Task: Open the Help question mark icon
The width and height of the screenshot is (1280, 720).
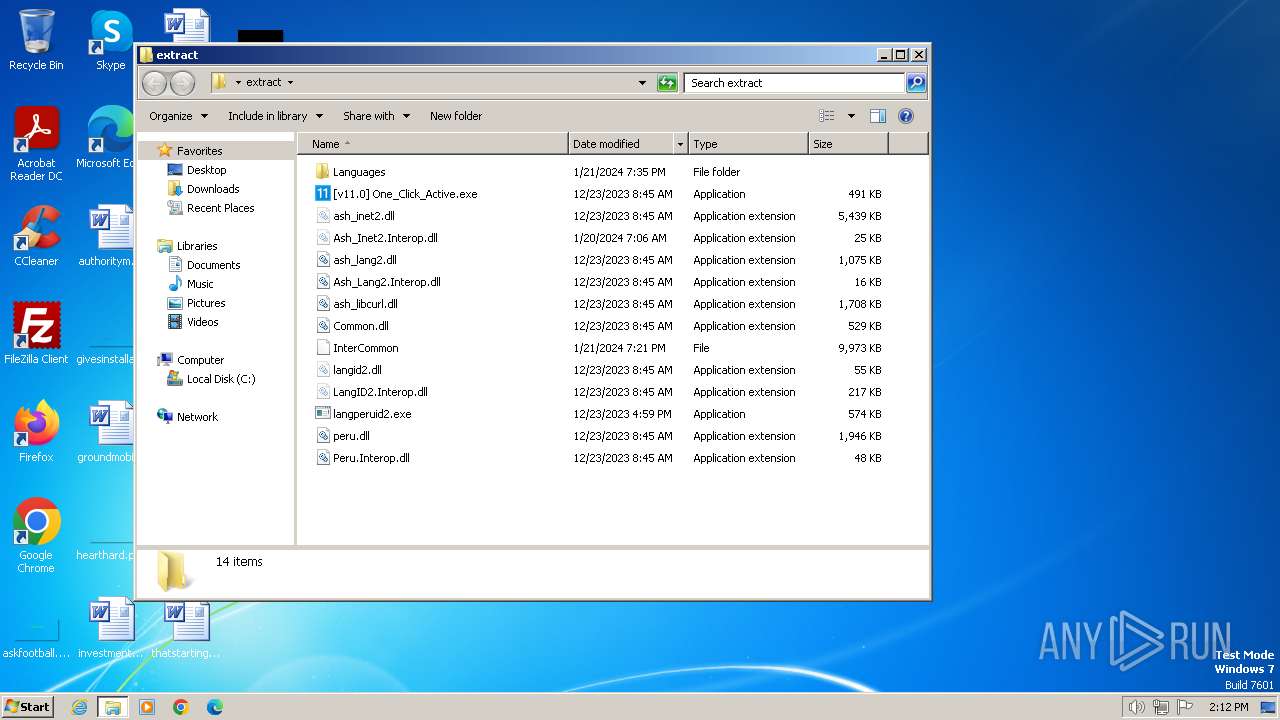Action: point(906,116)
